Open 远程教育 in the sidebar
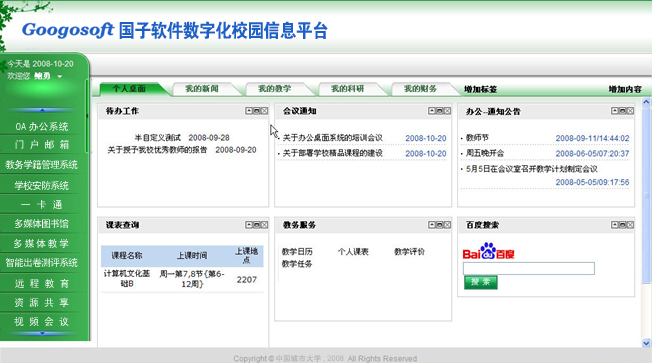Screen dimensions: 652x363 tap(42, 284)
